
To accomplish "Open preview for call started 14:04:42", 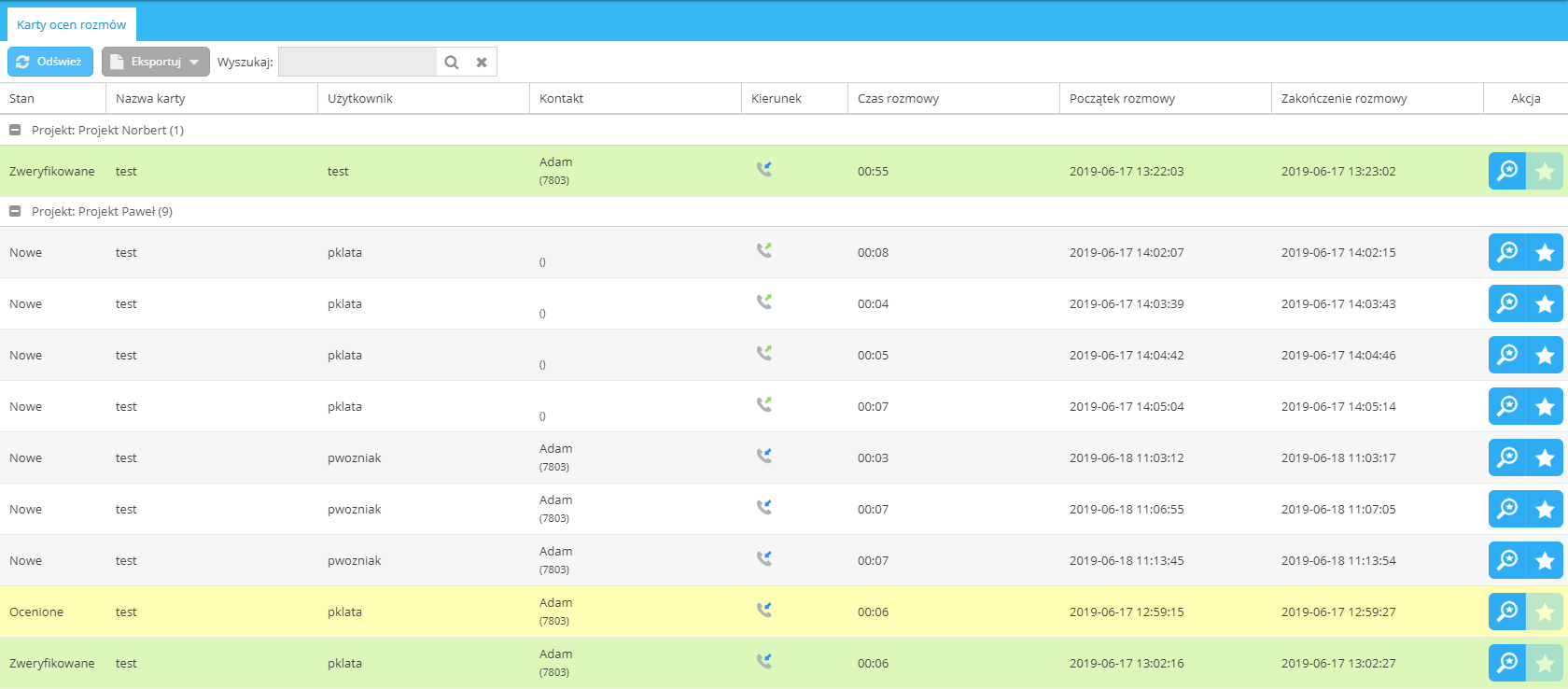I will tap(1506, 355).
